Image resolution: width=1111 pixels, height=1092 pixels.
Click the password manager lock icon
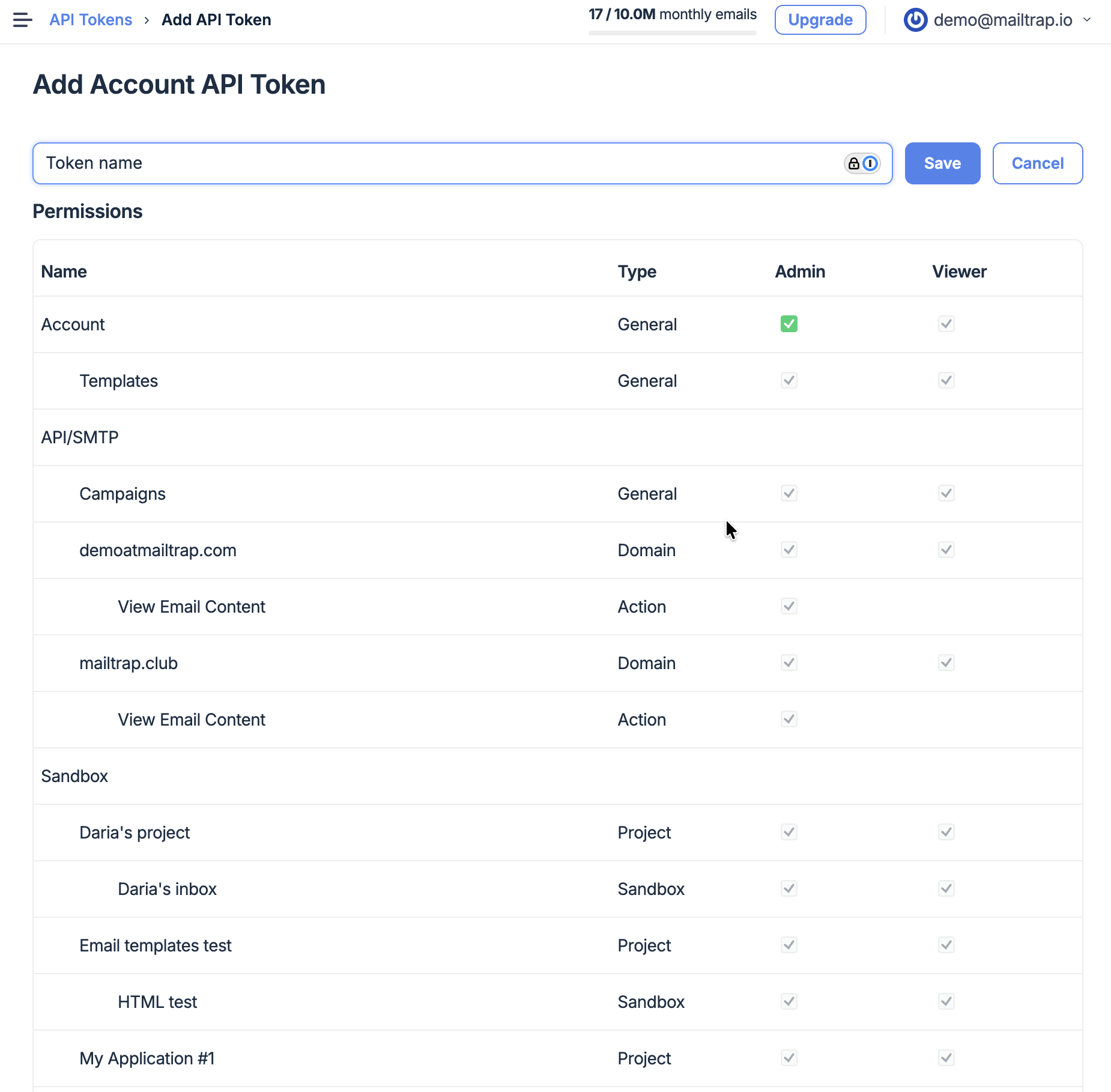853,163
